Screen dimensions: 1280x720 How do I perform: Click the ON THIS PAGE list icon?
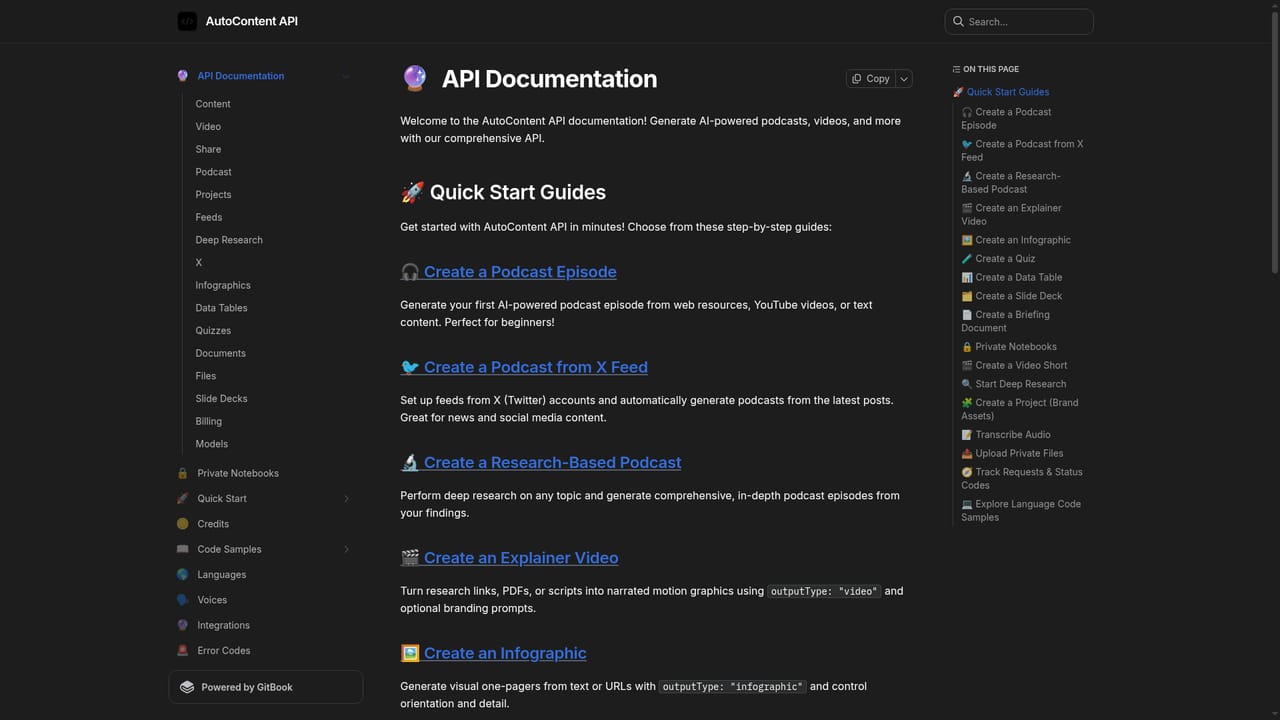click(956, 69)
